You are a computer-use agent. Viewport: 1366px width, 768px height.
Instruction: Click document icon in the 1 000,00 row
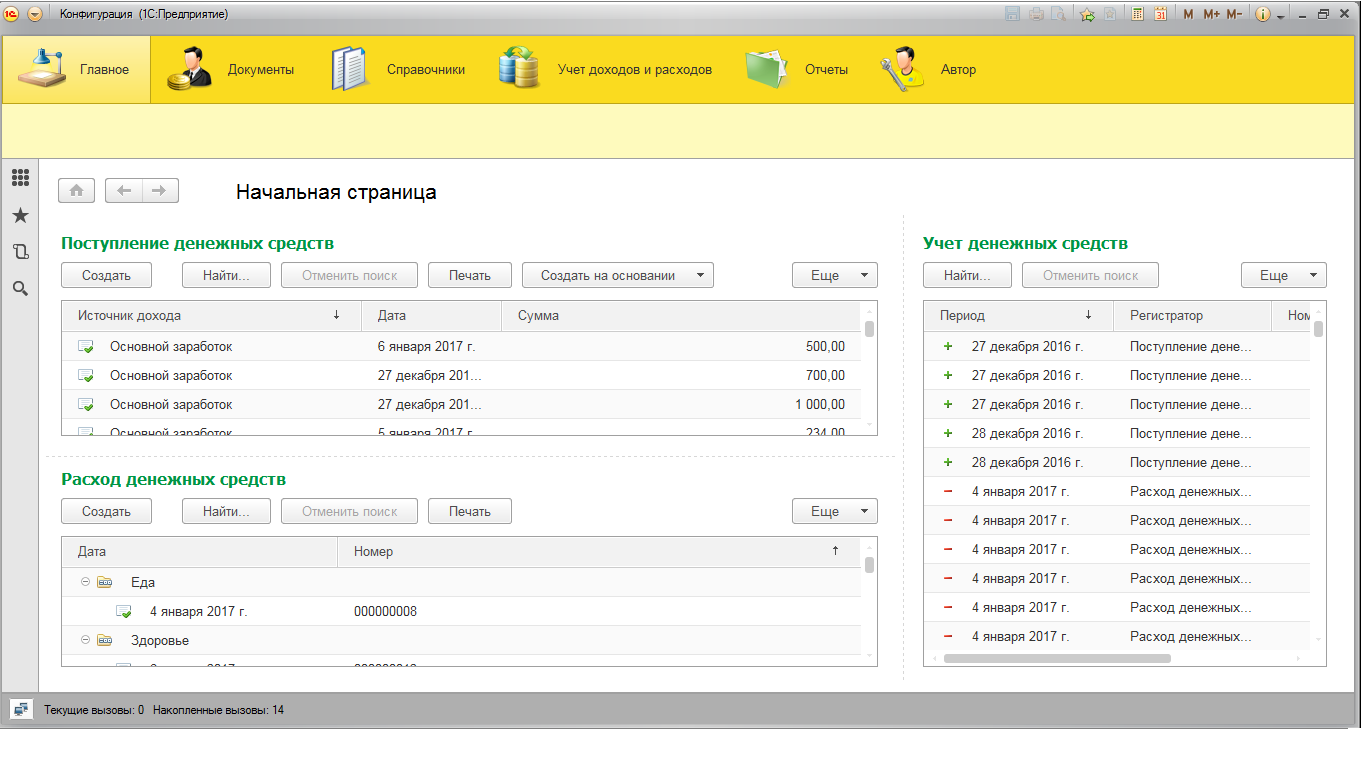(86, 405)
